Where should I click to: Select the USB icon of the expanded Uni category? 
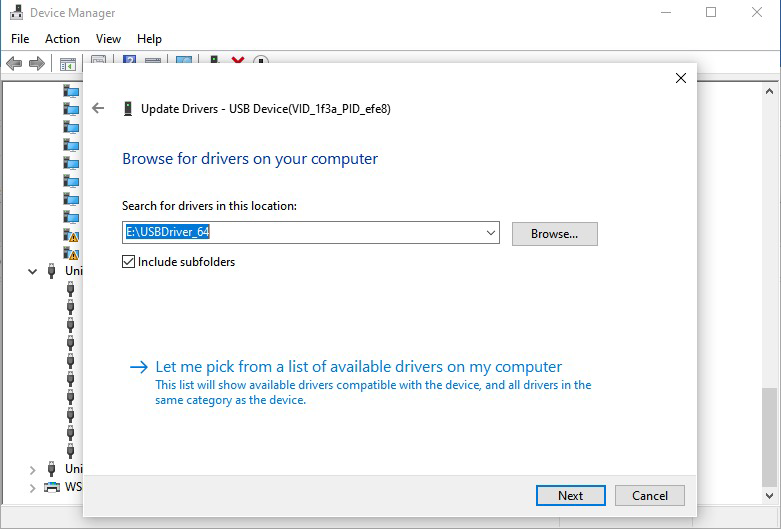pos(51,271)
